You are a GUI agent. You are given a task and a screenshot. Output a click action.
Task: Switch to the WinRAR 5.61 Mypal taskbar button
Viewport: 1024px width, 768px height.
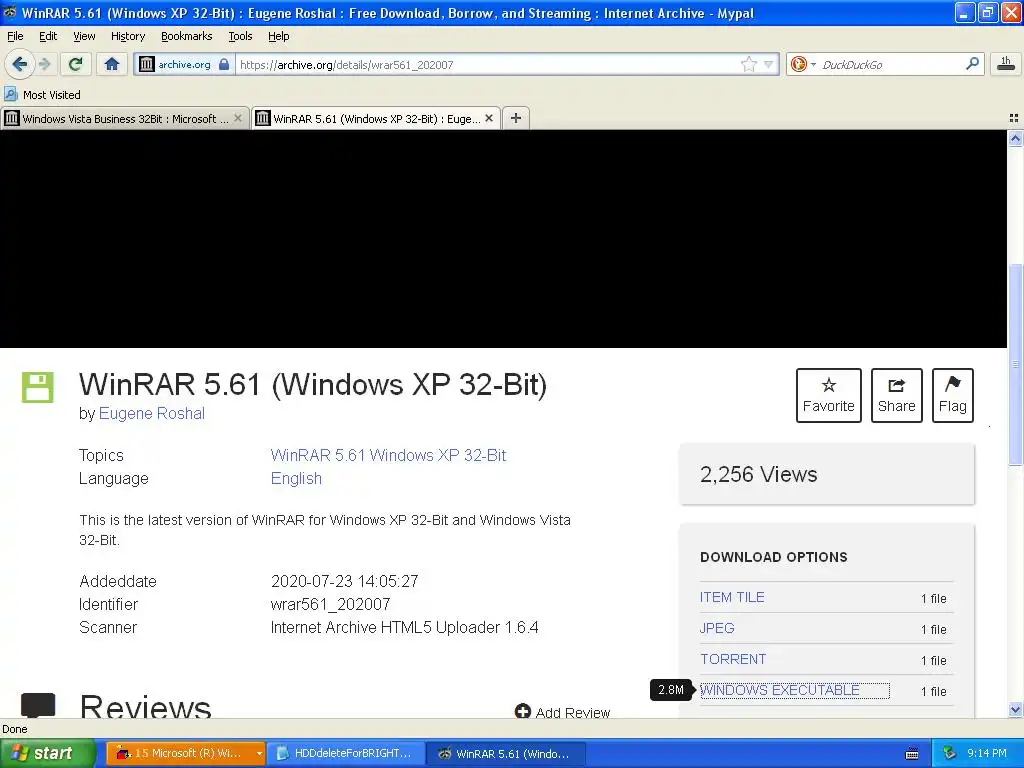(504, 753)
